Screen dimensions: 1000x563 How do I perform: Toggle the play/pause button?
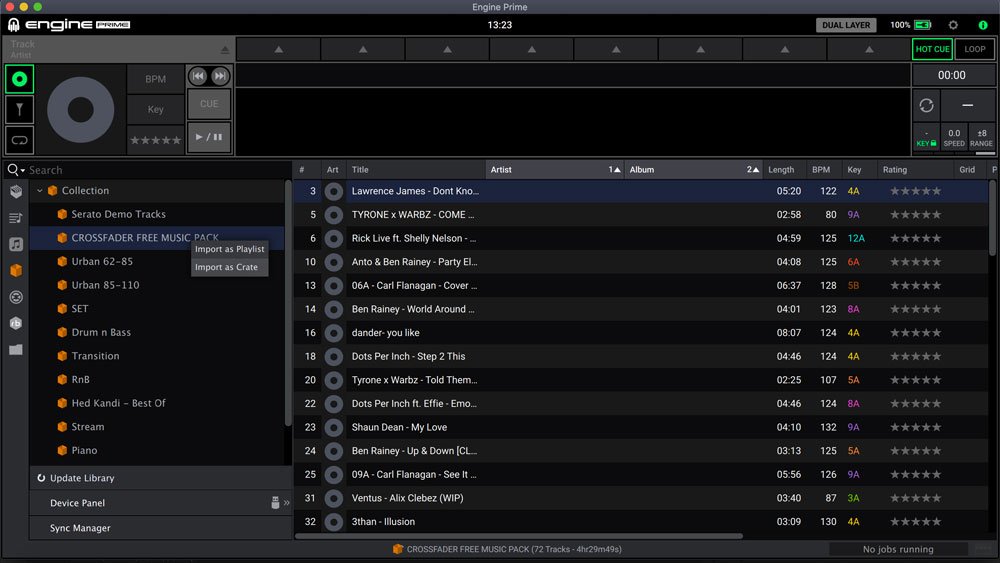[209, 137]
